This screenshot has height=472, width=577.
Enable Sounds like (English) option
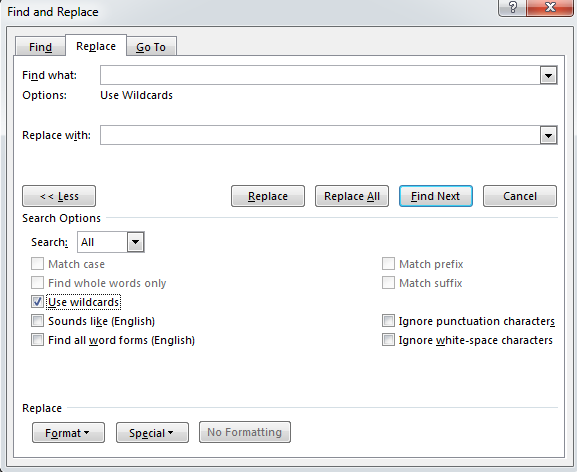coord(37,321)
